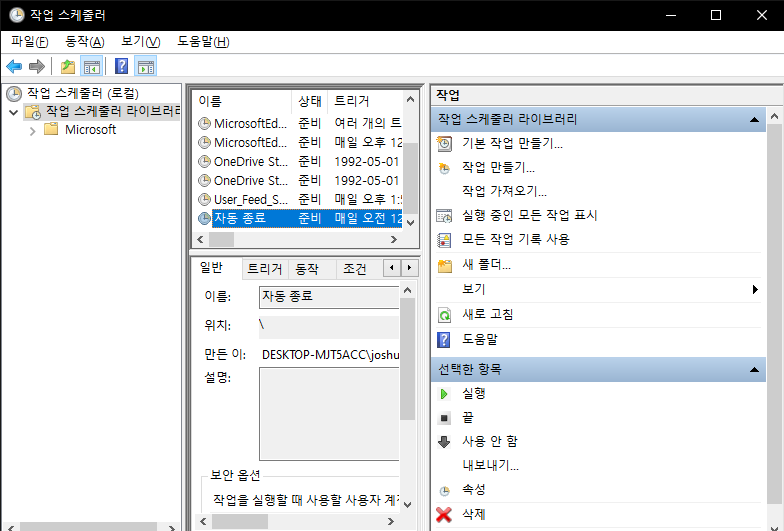Click 작업 가져오기... action
Screen dimensions: 784x531
(x=504, y=191)
